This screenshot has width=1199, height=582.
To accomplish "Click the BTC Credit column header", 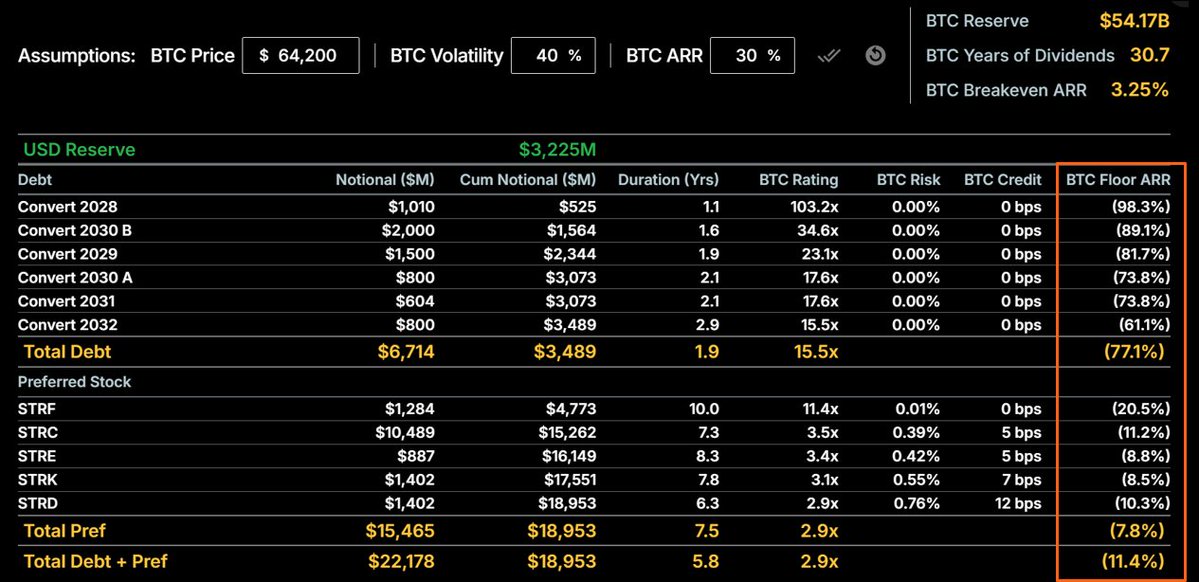I will click(1002, 180).
